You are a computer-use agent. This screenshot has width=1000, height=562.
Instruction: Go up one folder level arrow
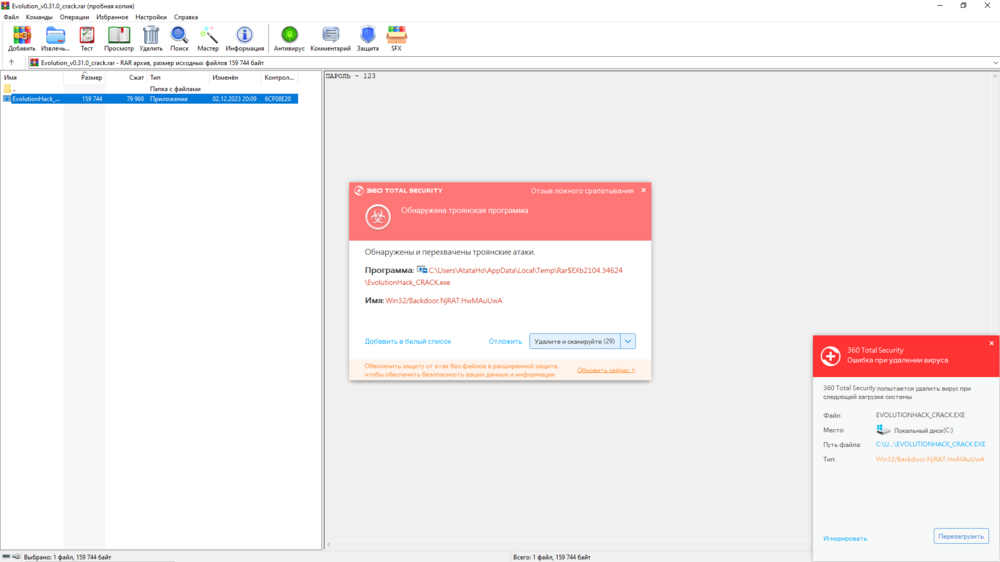point(11,63)
